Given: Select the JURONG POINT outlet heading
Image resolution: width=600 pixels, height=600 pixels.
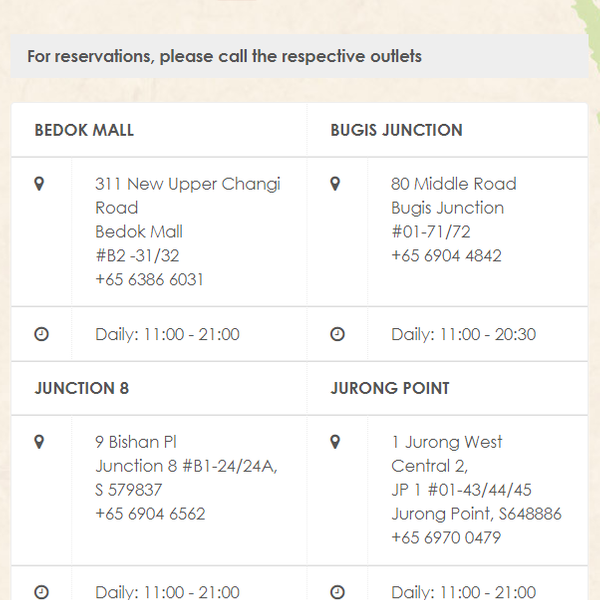Looking at the screenshot, I should pos(390,388).
